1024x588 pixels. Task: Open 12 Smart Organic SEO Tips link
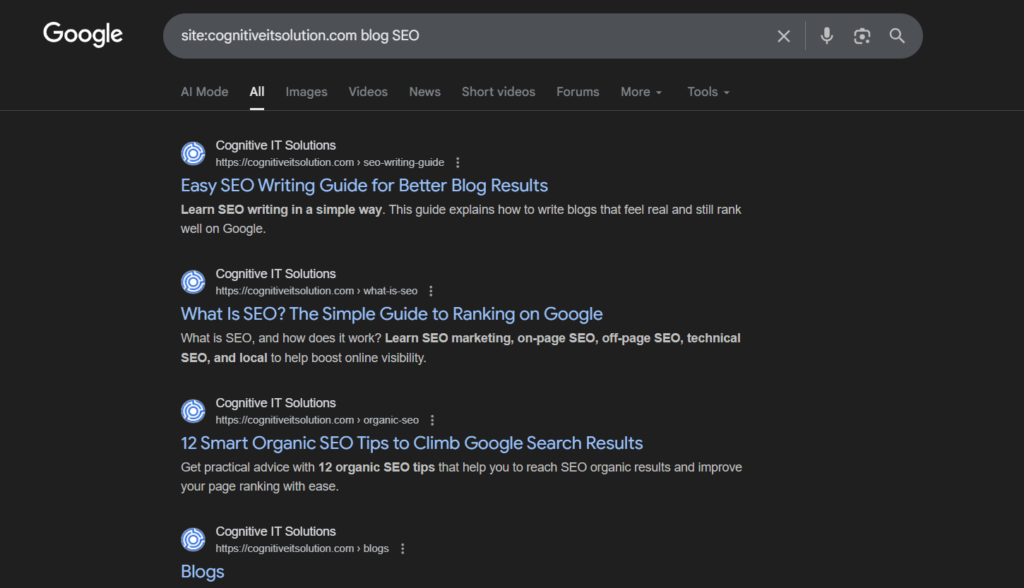coord(411,443)
